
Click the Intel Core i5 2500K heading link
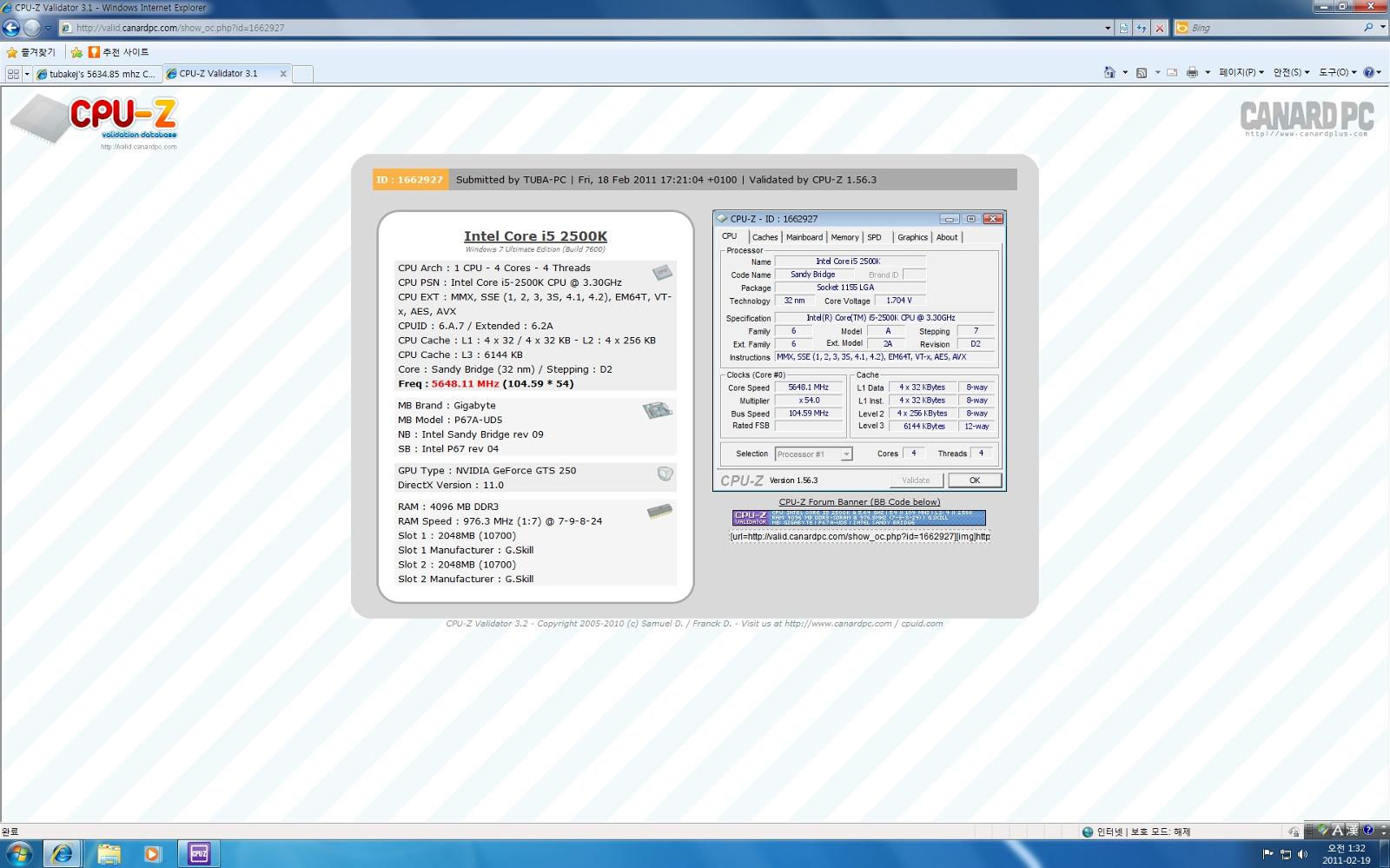point(535,236)
